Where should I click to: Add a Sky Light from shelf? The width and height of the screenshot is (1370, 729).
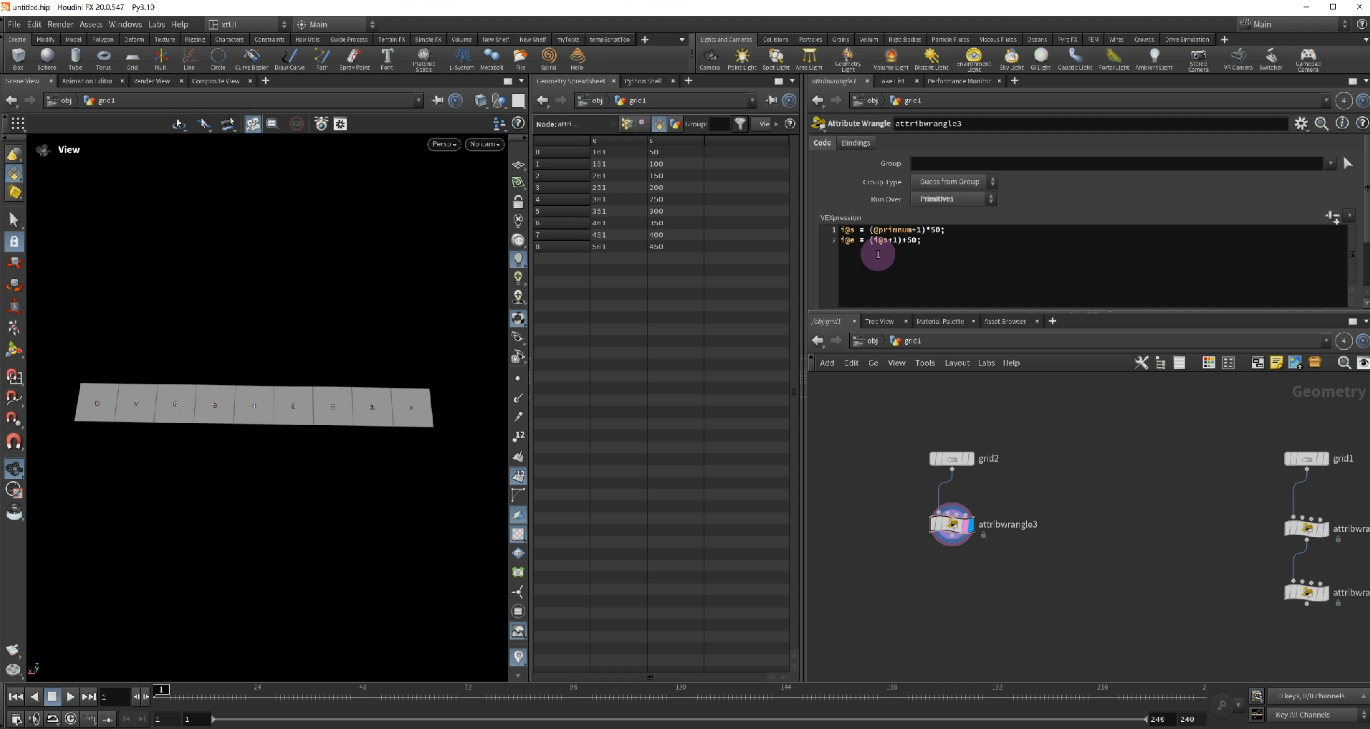point(1011,59)
